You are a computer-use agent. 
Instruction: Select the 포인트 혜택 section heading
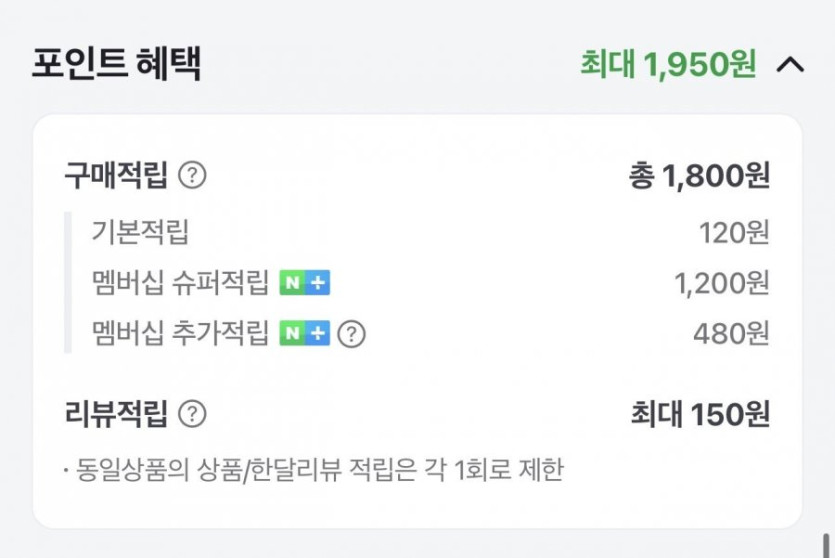click(x=117, y=64)
